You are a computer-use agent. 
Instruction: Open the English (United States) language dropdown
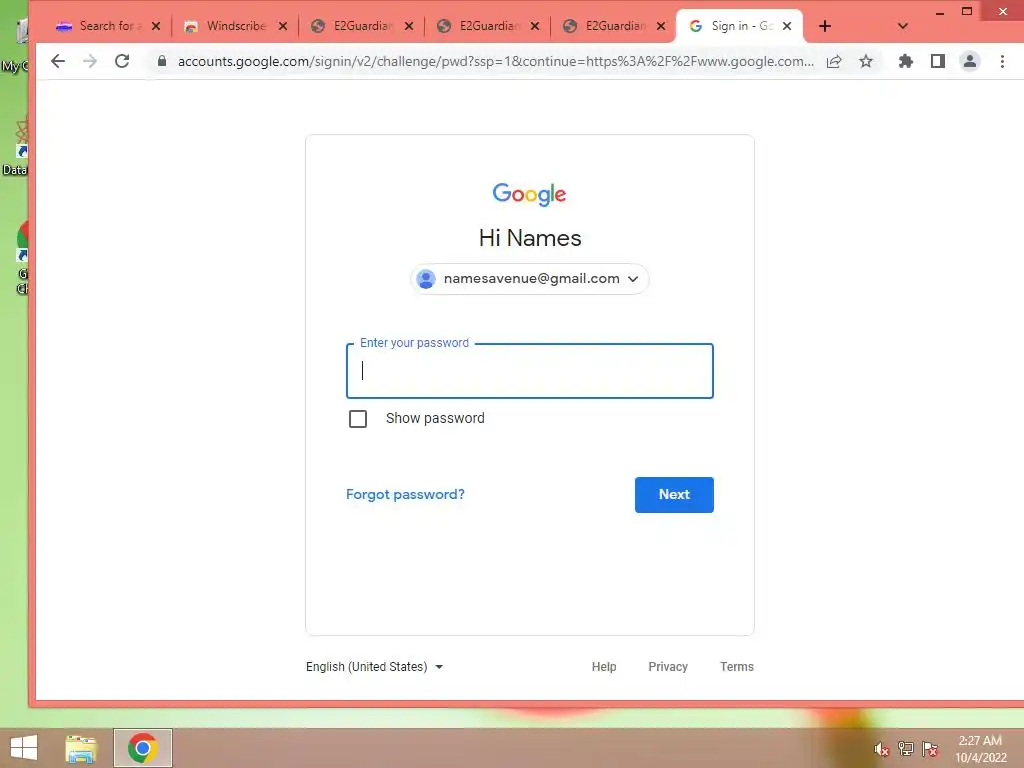[375, 667]
